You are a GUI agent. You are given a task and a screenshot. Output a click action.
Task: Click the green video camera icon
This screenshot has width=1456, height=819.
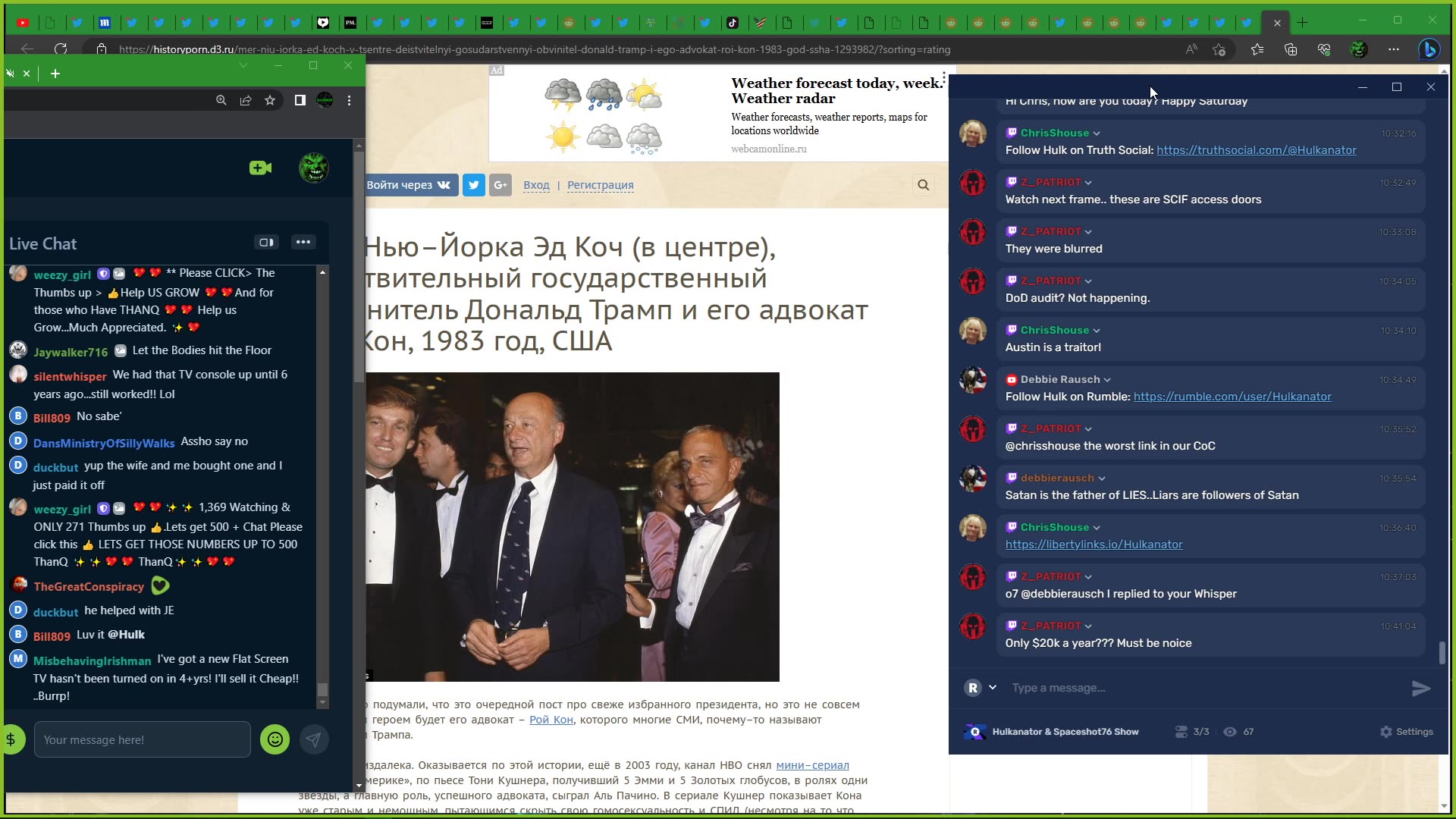(x=260, y=168)
